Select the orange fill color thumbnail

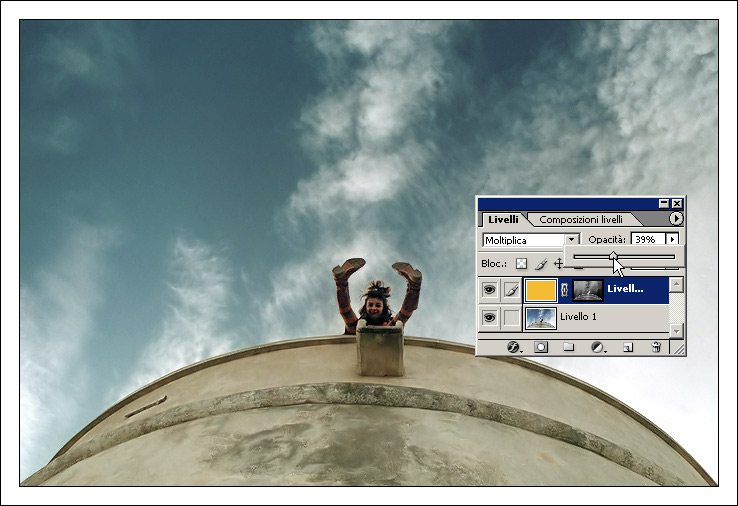pos(541,290)
